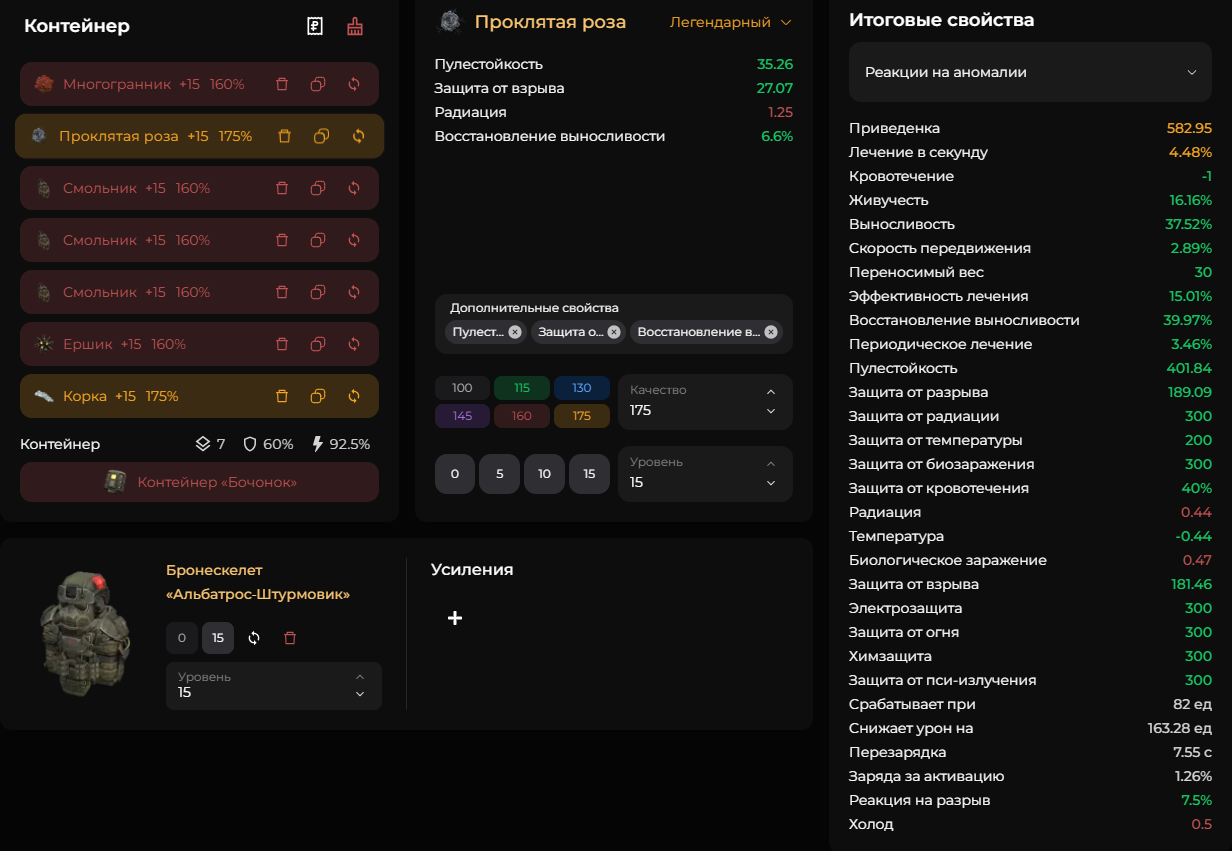Clear container with the broom icon
The image size is (1232, 851).
355,27
